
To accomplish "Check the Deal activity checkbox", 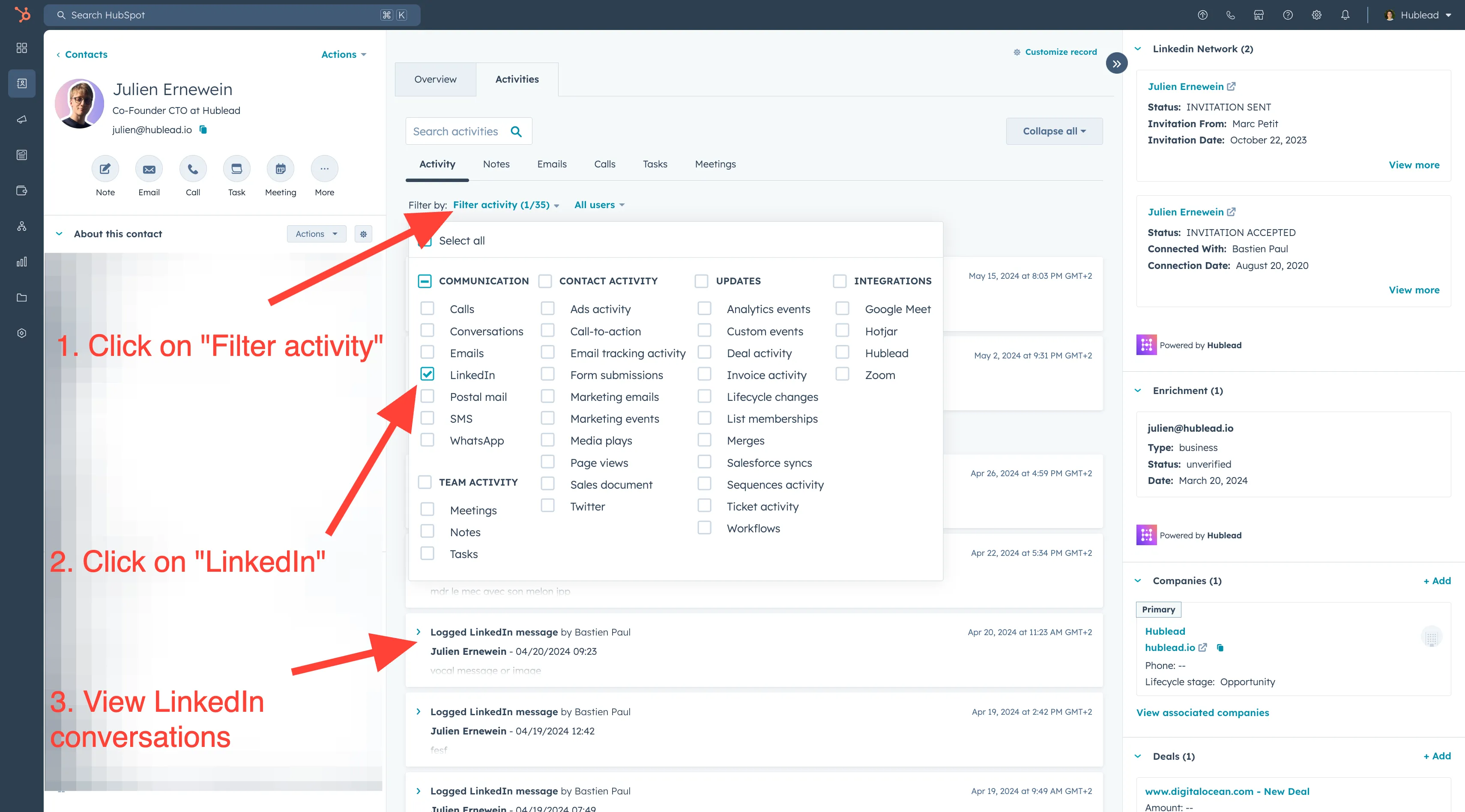I will (704, 352).
